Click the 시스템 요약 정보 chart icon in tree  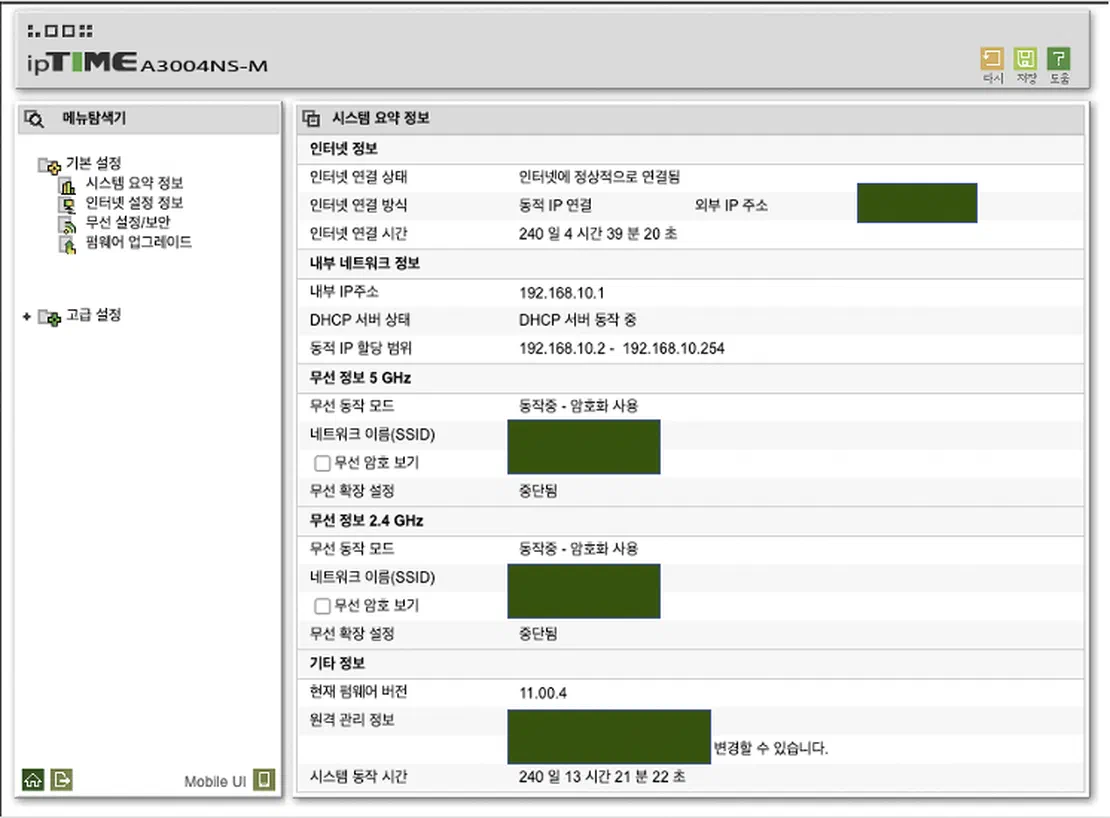click(67, 185)
